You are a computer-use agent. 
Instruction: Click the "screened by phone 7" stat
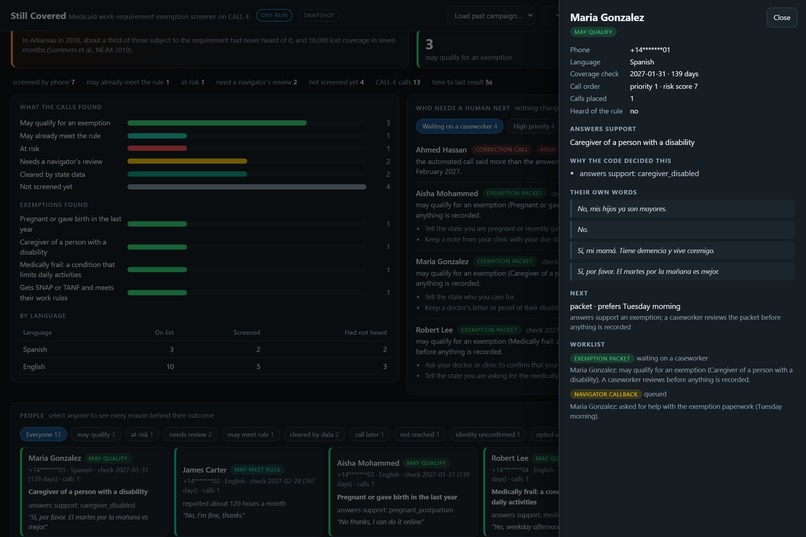click(44, 82)
